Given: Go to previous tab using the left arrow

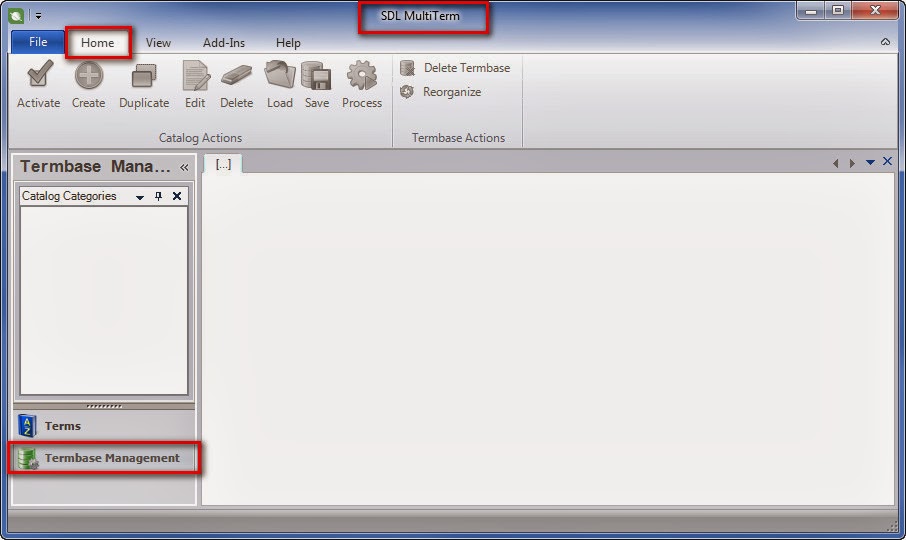Looking at the screenshot, I should [x=836, y=163].
